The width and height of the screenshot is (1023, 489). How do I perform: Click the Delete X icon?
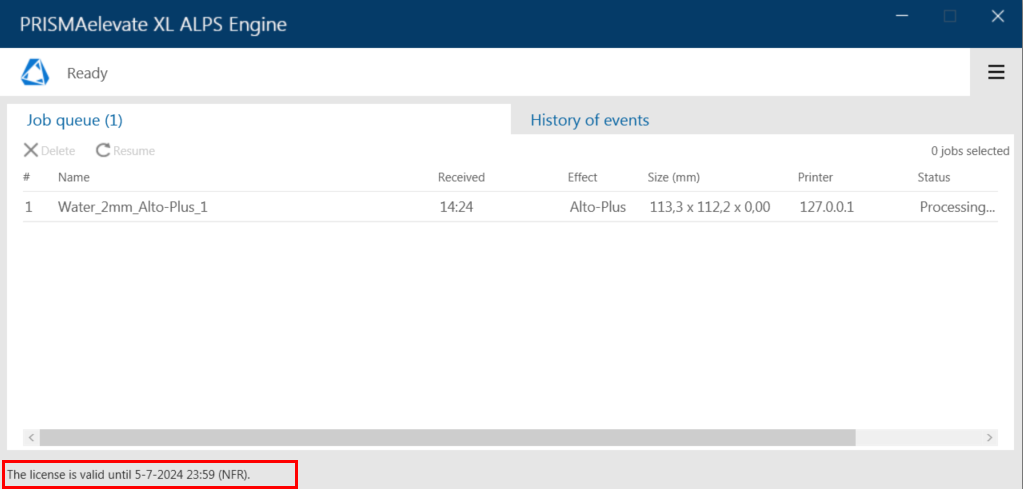coord(31,151)
